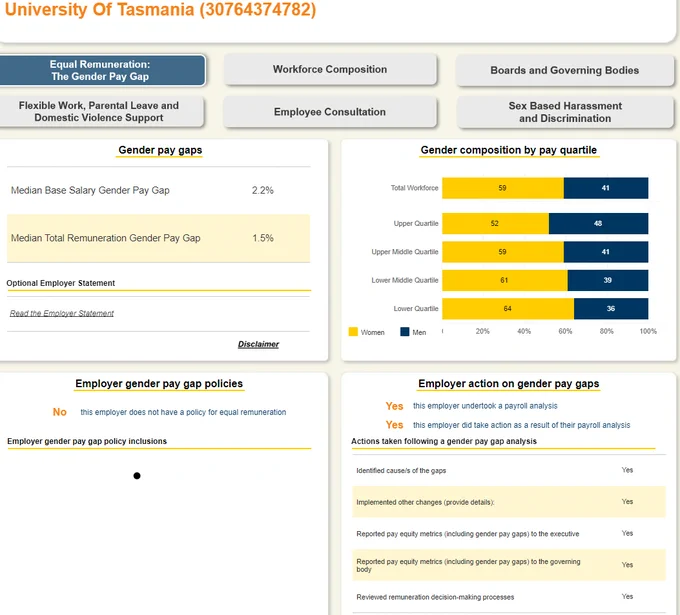Click the Total Workforce axis label
The width and height of the screenshot is (680, 615).
[415, 188]
